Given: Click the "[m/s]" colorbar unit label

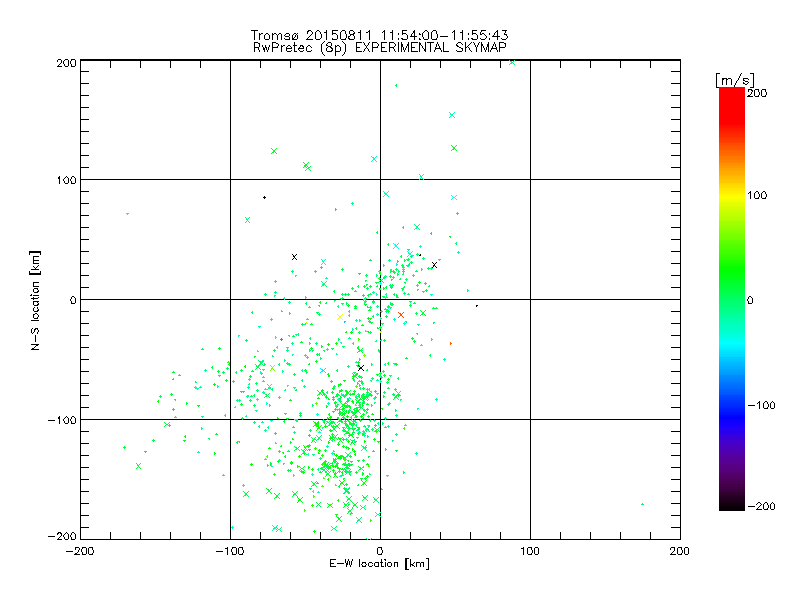Looking at the screenshot, I should [735, 80].
